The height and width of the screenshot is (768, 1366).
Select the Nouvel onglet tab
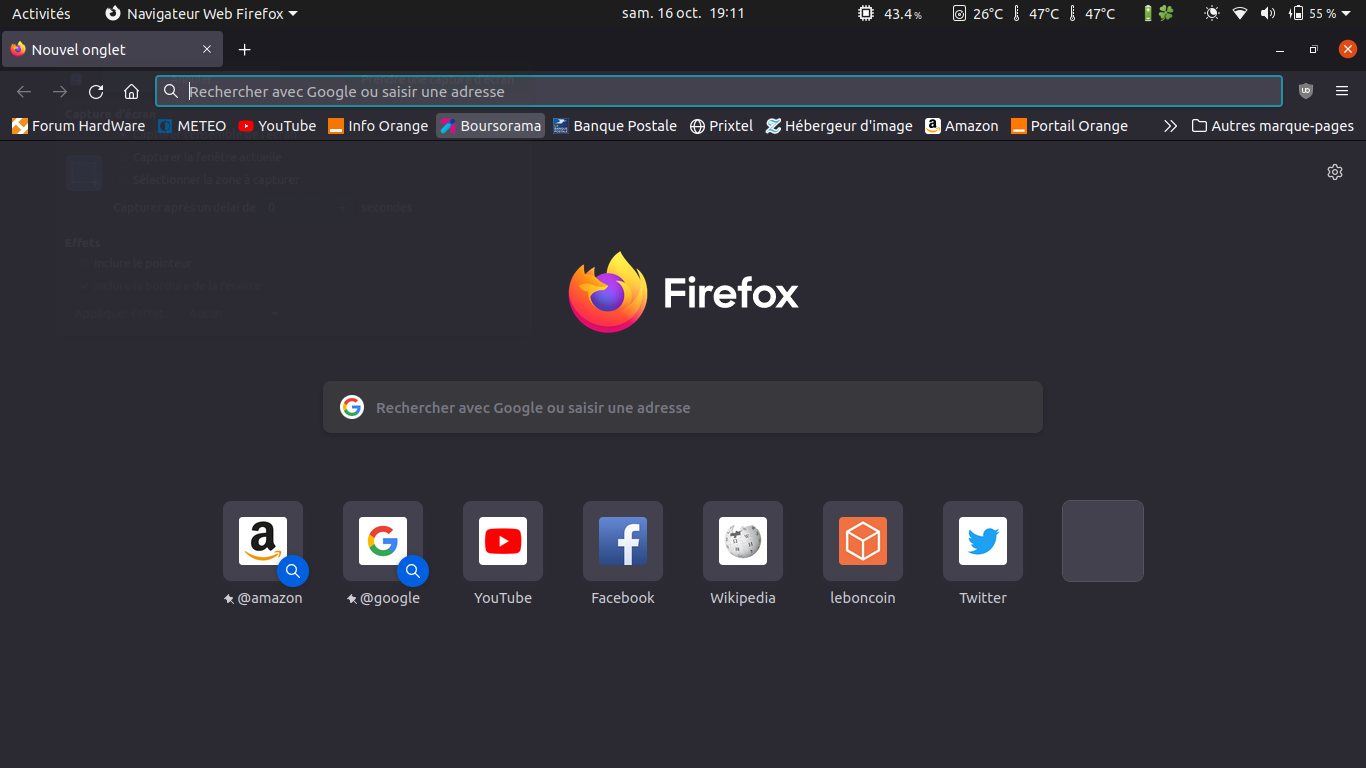coord(112,49)
